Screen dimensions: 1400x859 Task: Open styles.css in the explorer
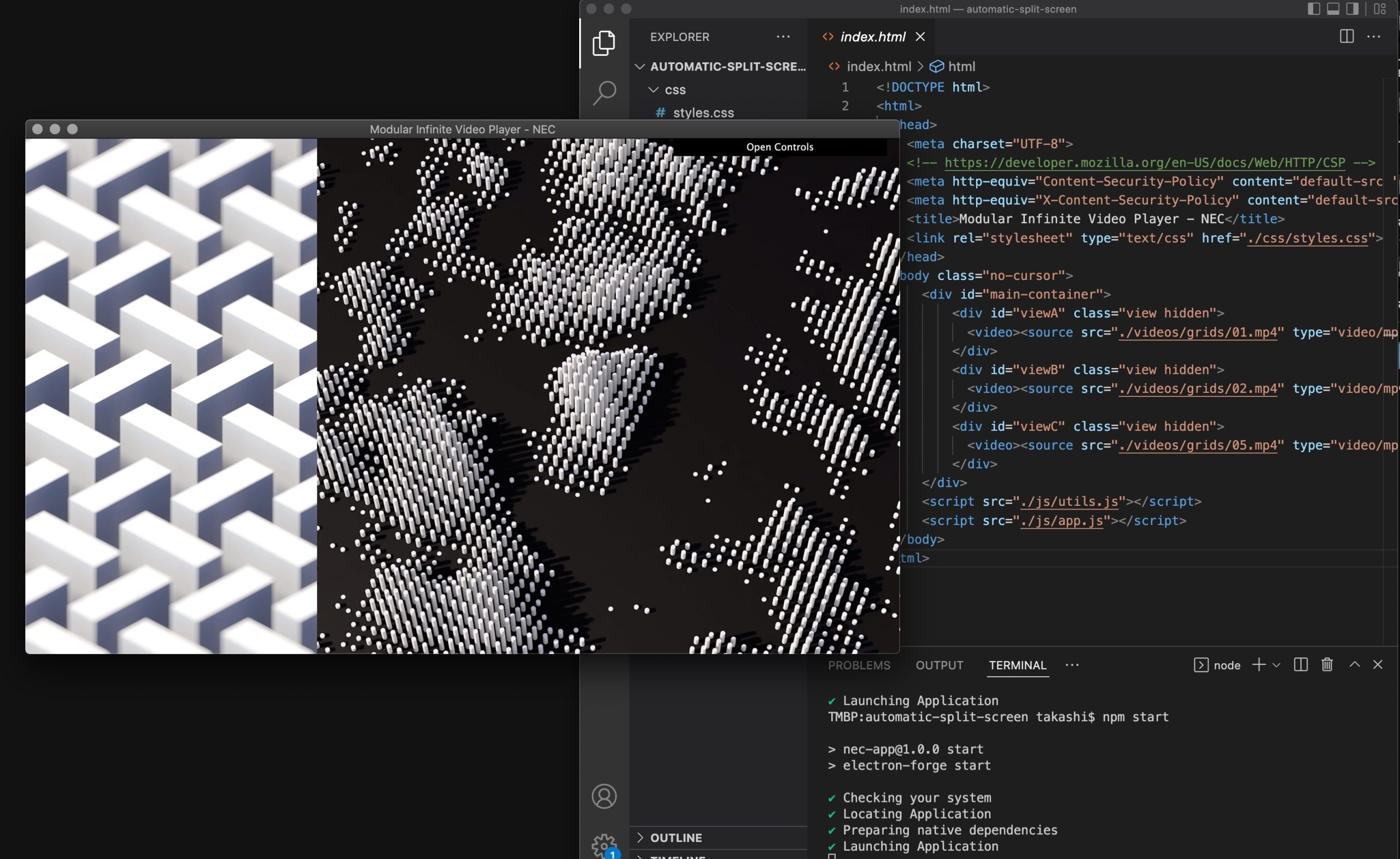pos(703,113)
